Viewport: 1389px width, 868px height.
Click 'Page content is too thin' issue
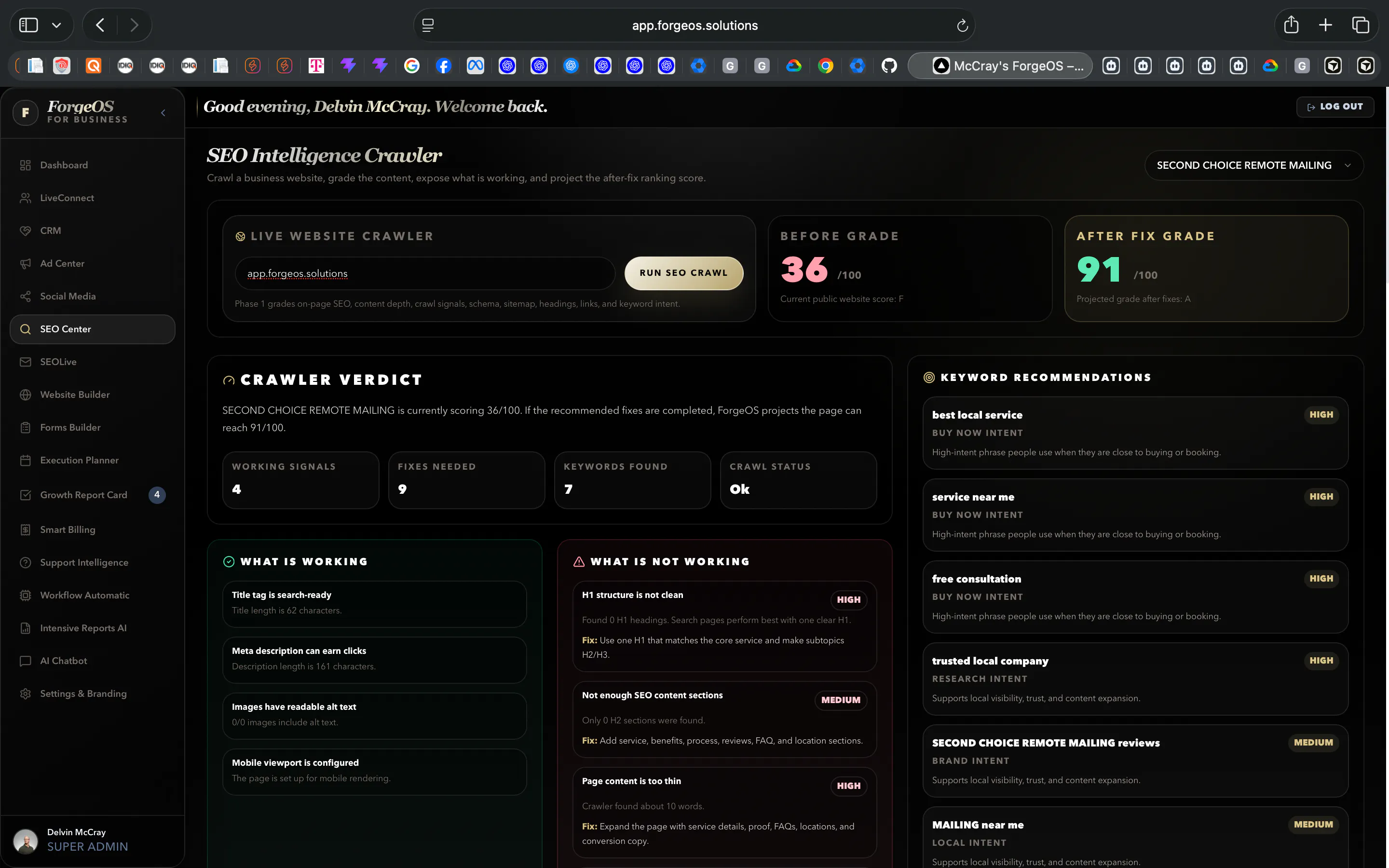click(x=724, y=813)
